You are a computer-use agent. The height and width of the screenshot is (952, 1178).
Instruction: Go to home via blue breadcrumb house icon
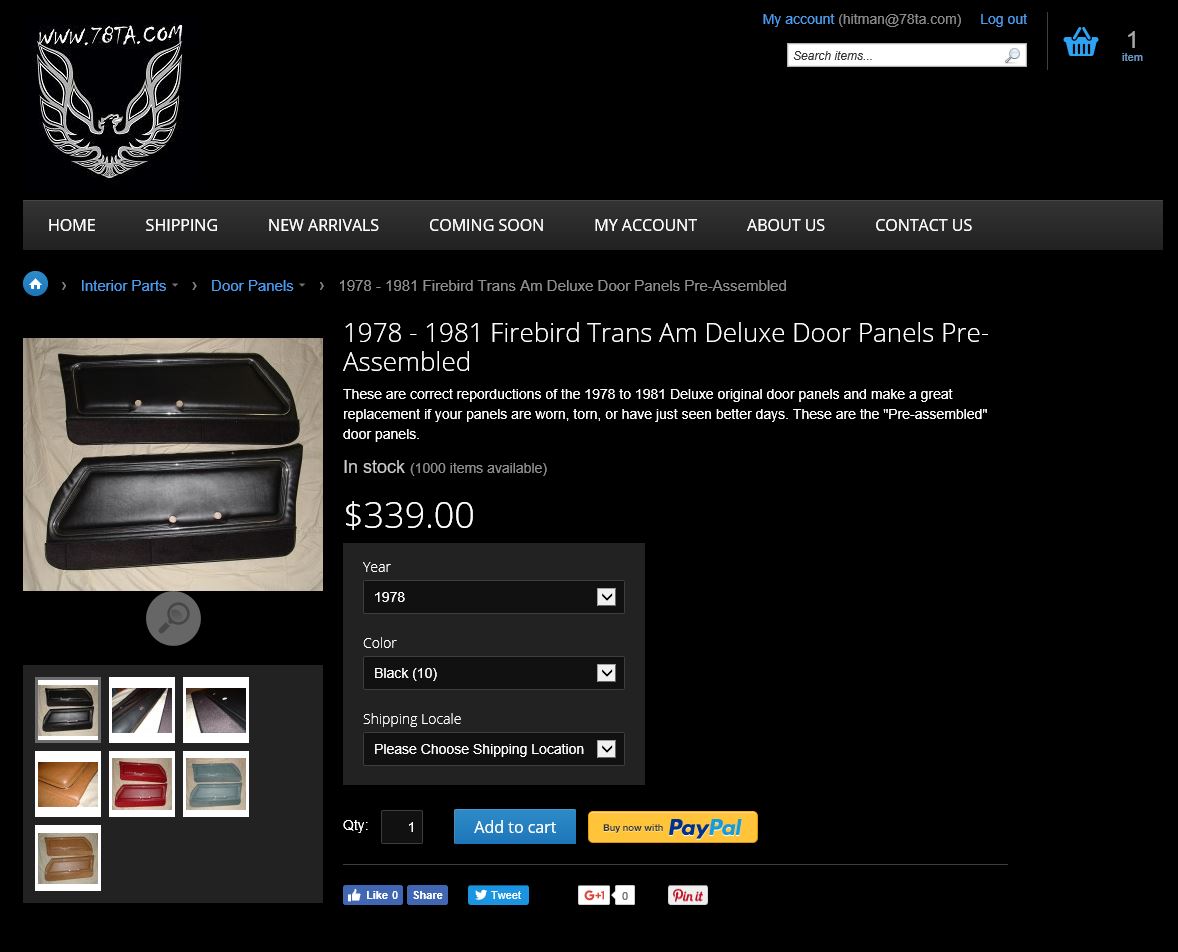tap(35, 284)
